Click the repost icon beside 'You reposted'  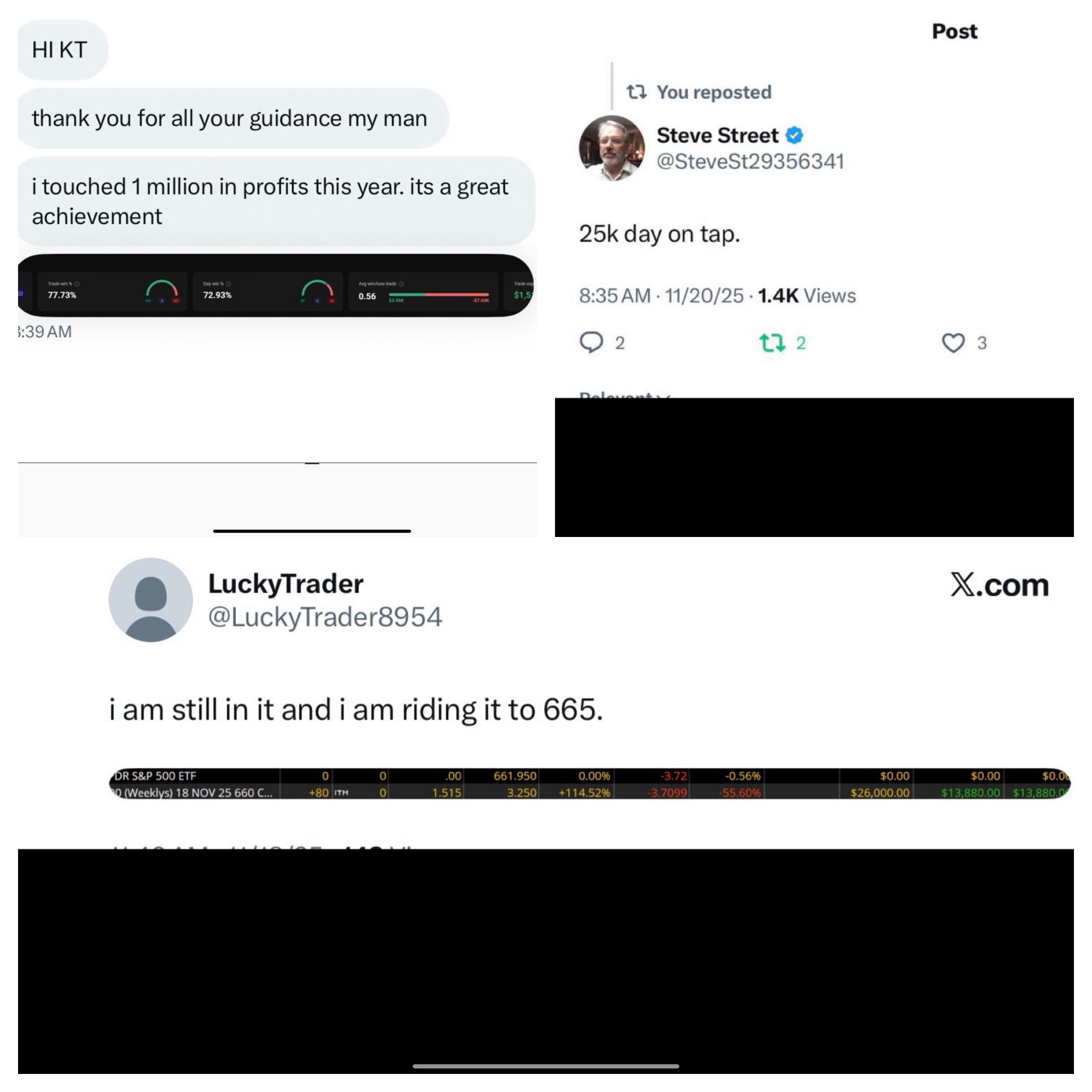coord(637,91)
